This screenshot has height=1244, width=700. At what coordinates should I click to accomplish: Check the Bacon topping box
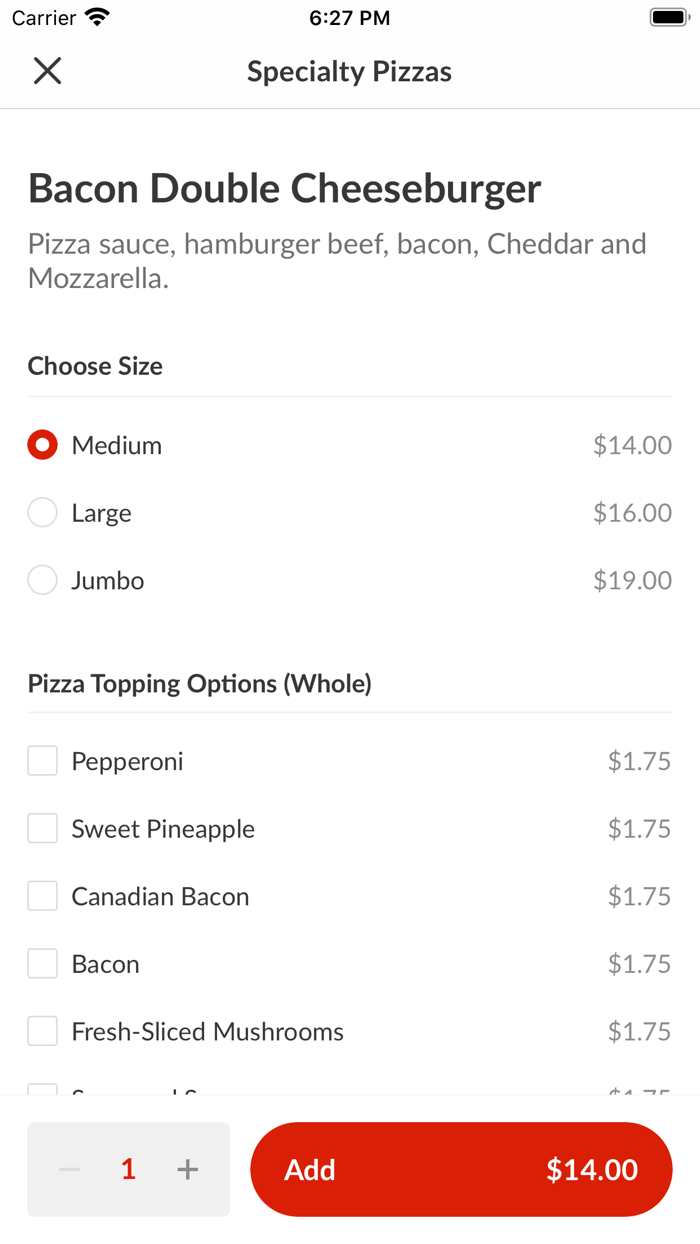(x=41, y=963)
